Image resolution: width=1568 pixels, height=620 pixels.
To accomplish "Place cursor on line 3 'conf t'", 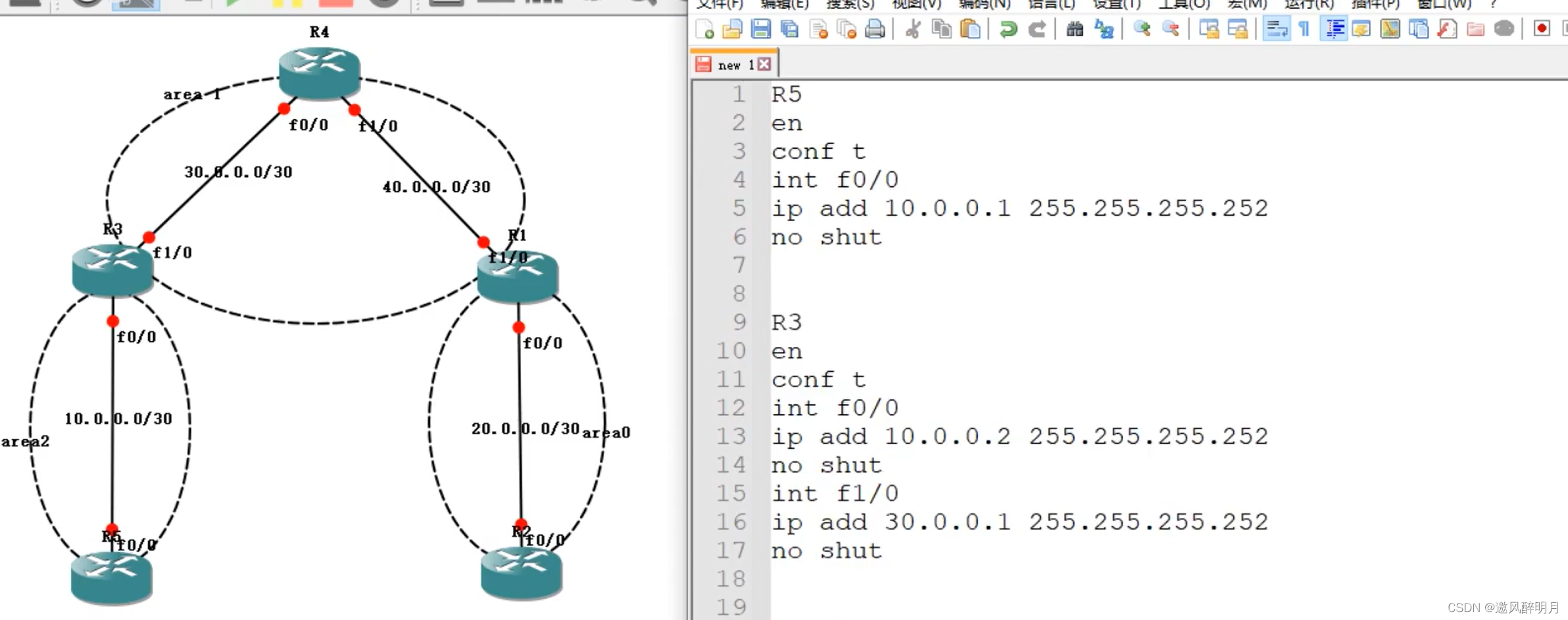I will click(819, 152).
